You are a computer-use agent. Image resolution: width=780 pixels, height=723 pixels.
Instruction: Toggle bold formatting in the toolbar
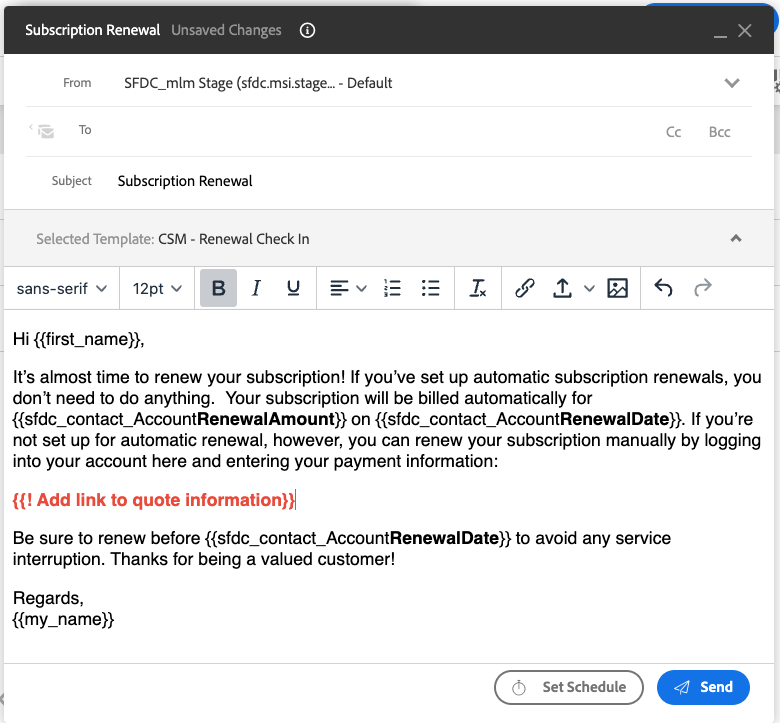point(218,288)
